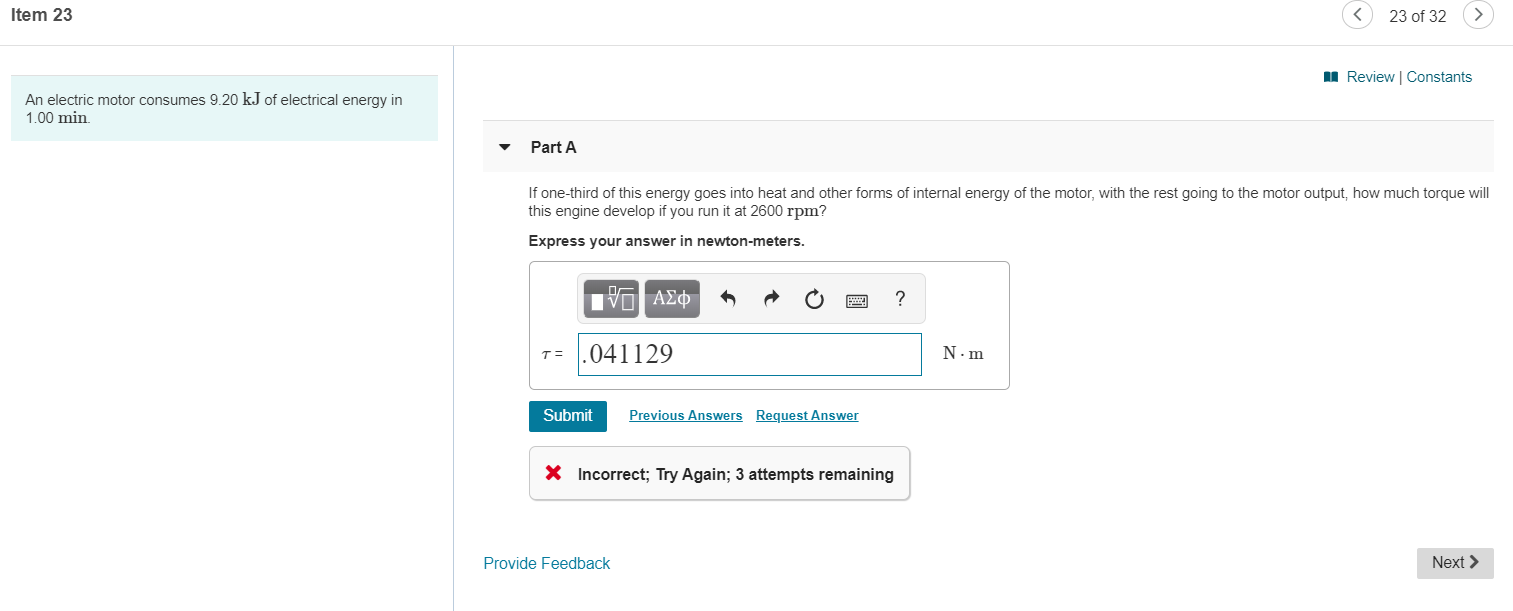View Previous Answers for Part A
Screen dimensions: 1513x611
[x=685, y=415]
